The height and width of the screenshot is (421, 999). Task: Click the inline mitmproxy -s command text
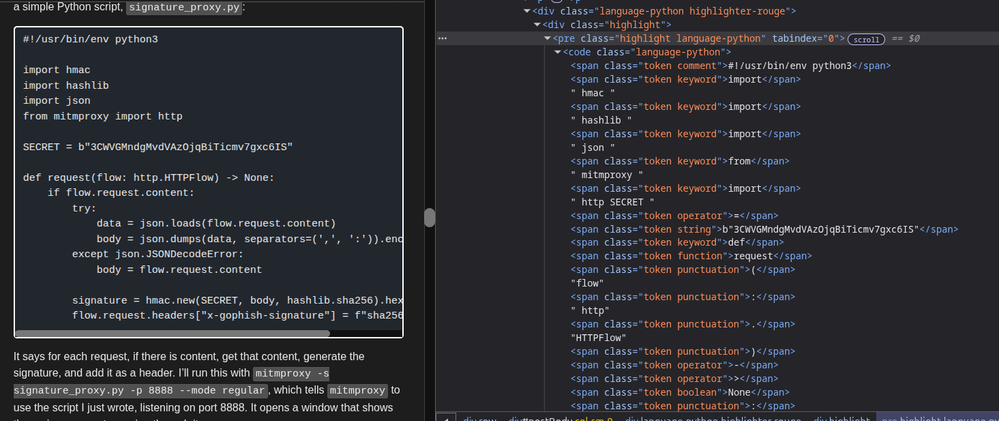(312, 373)
